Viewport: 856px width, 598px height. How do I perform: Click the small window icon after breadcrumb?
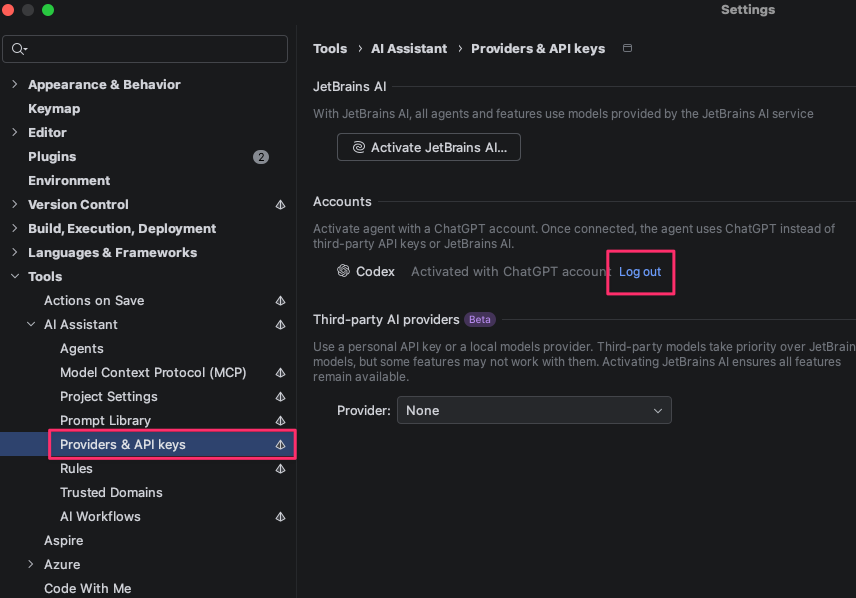pyautogui.click(x=627, y=49)
